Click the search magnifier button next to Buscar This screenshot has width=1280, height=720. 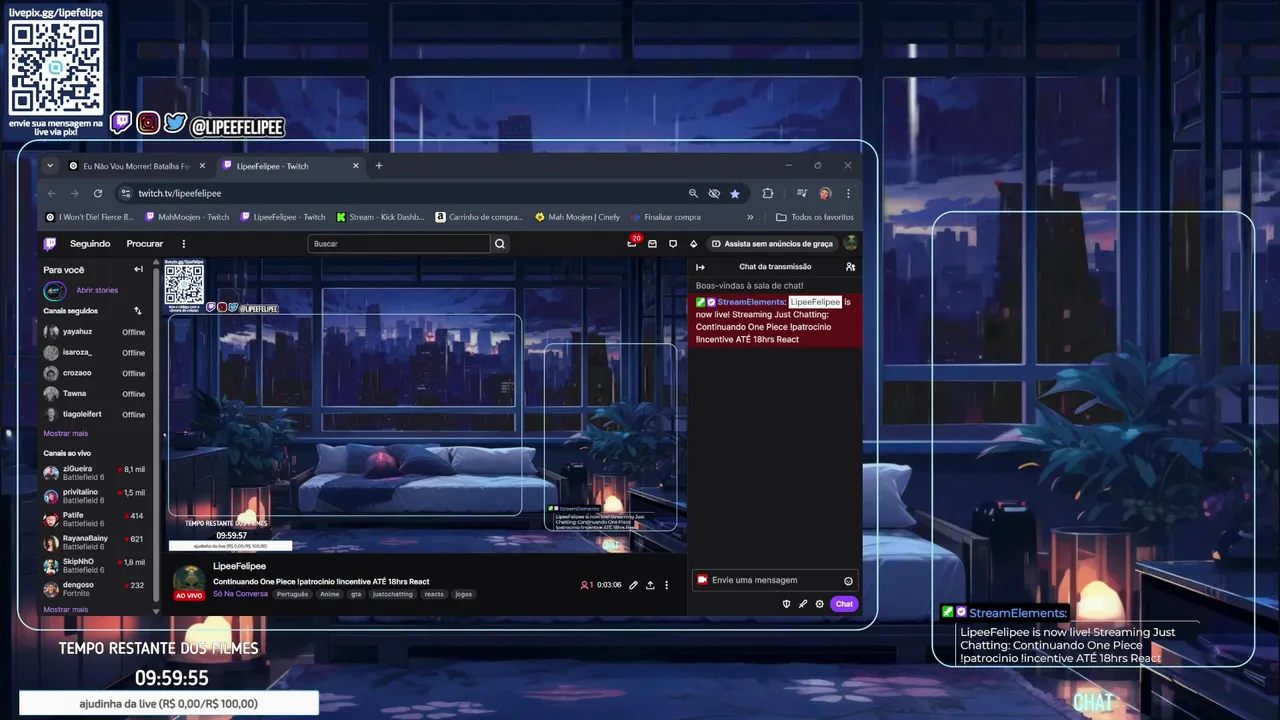tap(500, 244)
